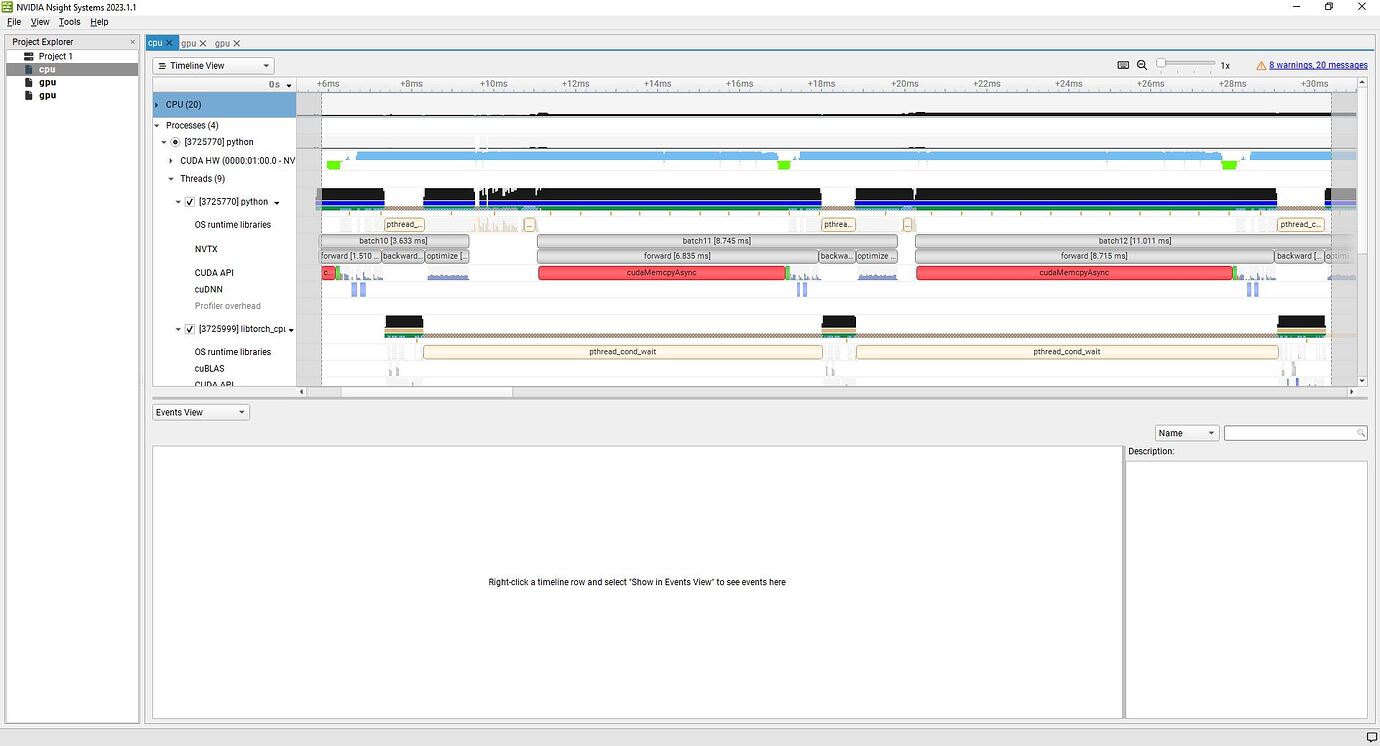
Task: Expand the CPU (20) row
Action: pos(157,104)
